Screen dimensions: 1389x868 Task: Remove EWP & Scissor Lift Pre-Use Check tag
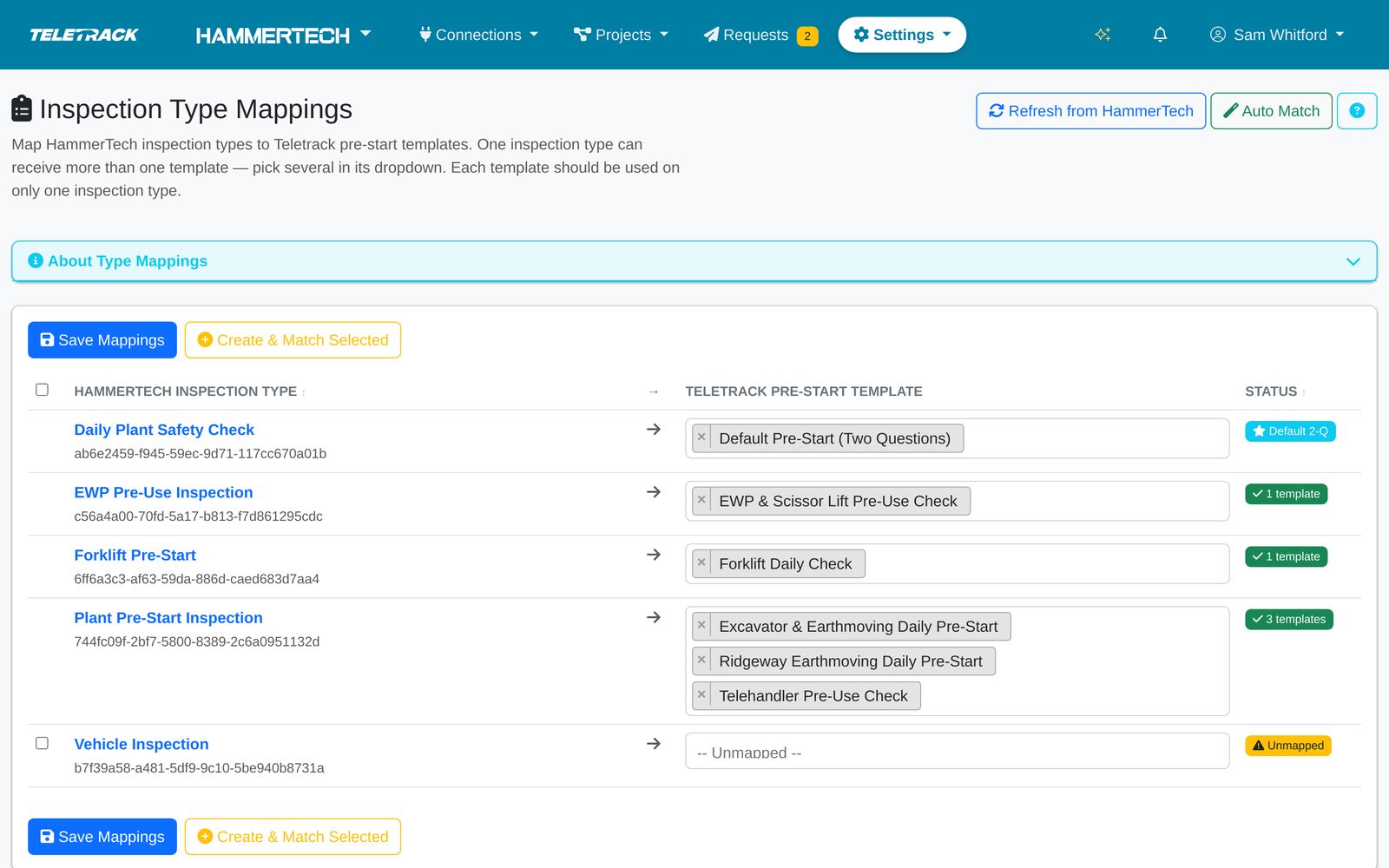tap(701, 500)
